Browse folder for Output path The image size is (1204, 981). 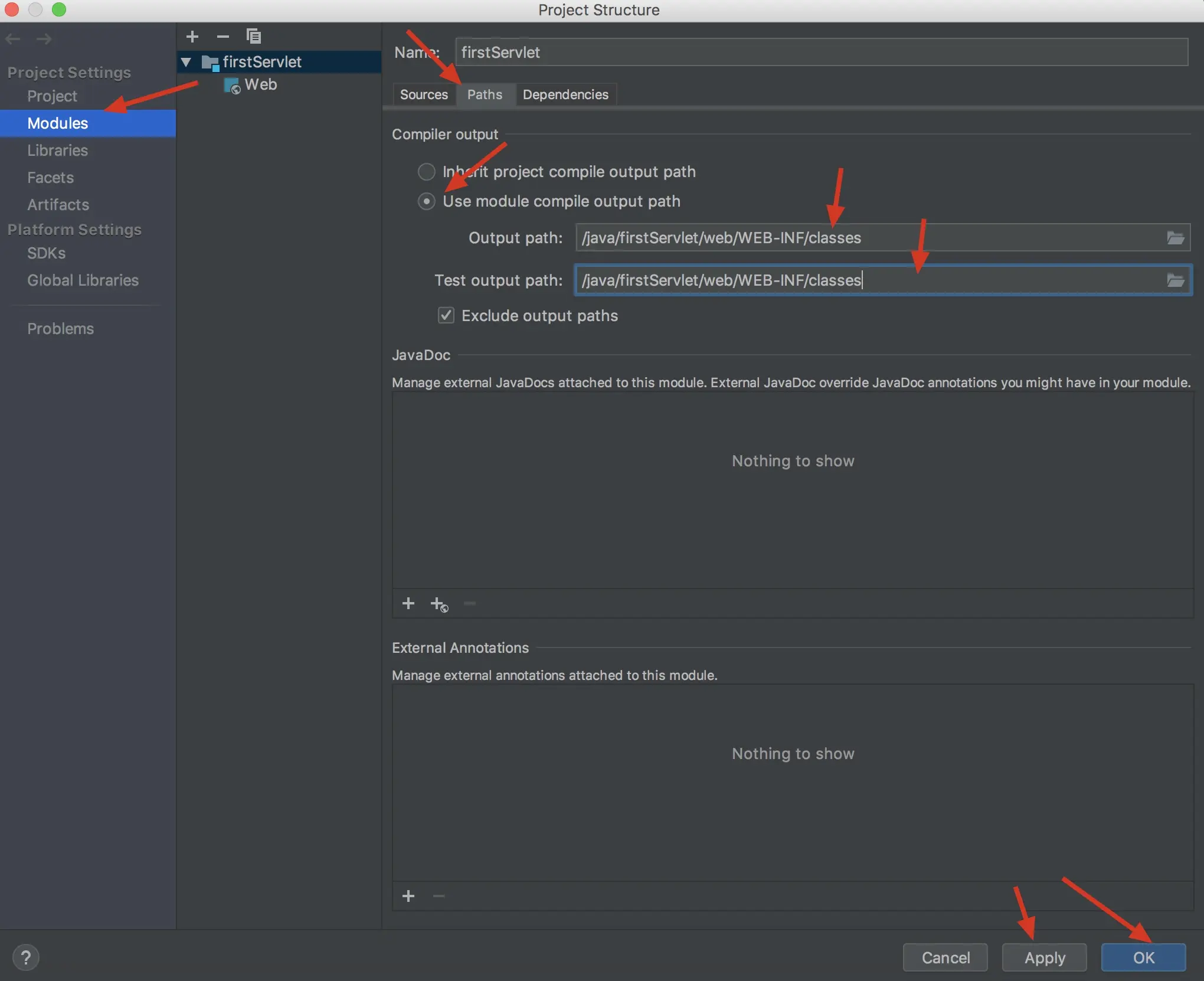1175,238
